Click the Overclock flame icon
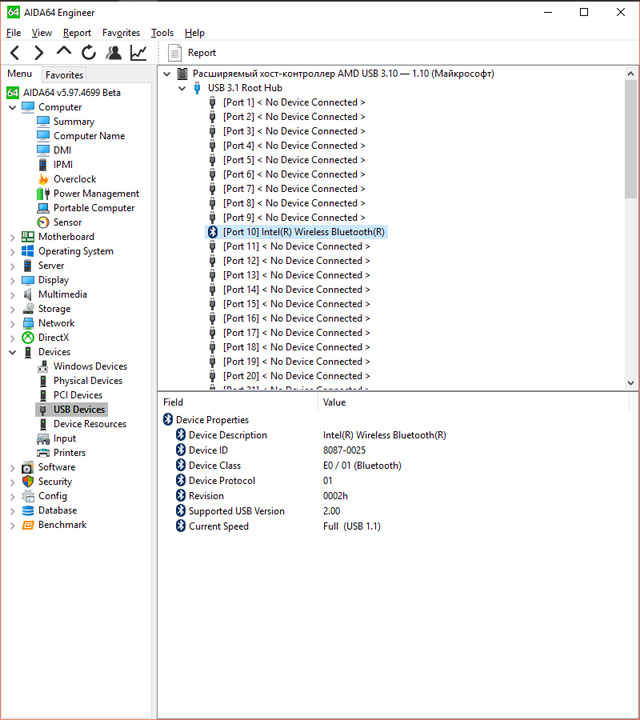This screenshot has height=720, width=640. click(43, 179)
